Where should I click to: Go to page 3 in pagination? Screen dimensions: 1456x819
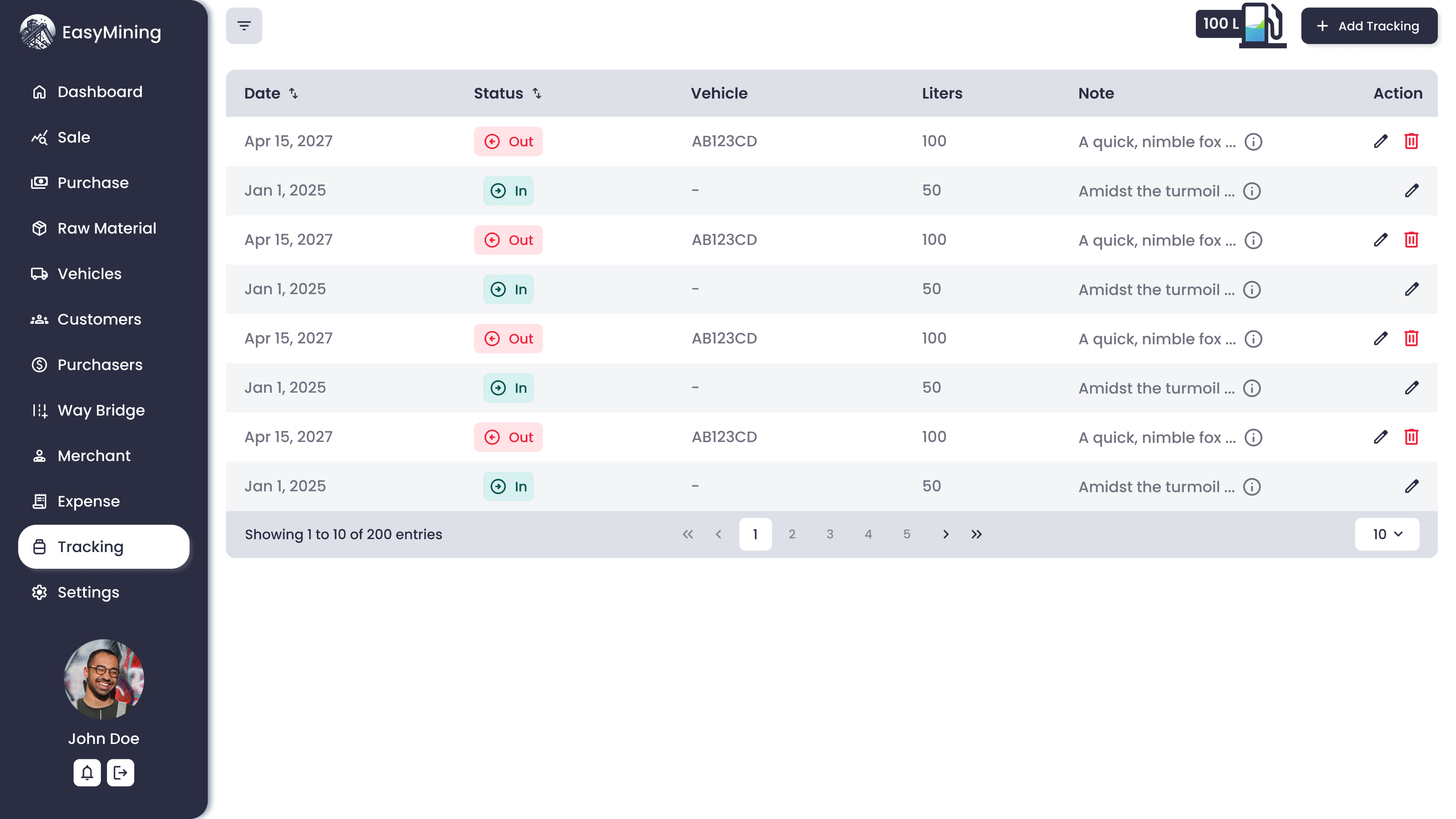coord(830,534)
